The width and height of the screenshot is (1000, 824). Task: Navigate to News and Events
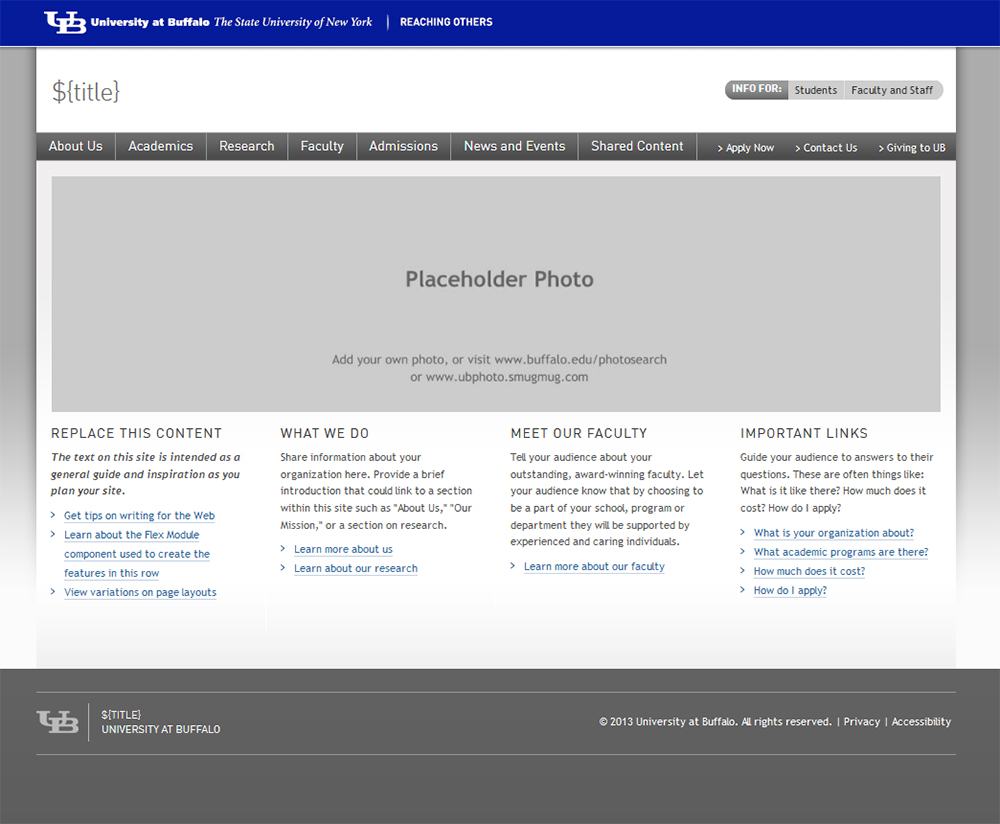[514, 146]
